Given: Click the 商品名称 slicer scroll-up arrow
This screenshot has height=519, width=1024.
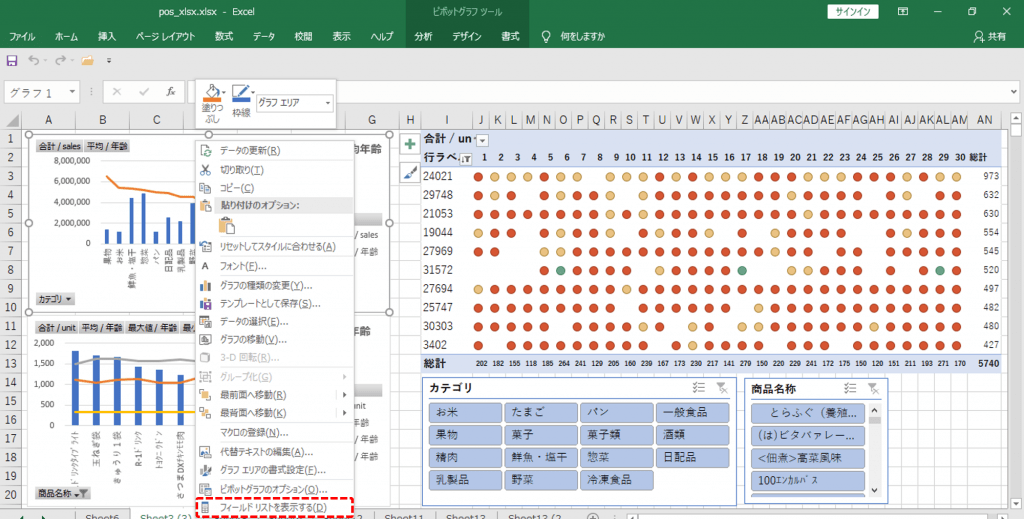Looking at the screenshot, I should [875, 410].
